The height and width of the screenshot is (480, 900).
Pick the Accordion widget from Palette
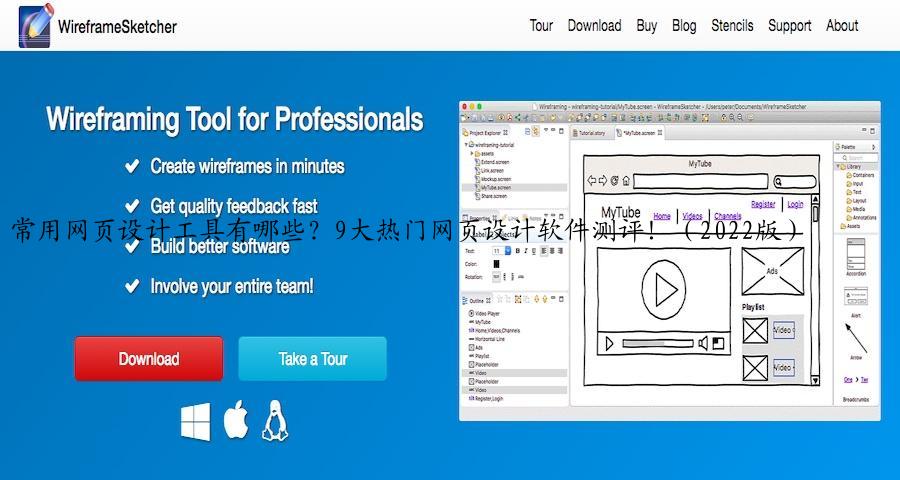(856, 258)
